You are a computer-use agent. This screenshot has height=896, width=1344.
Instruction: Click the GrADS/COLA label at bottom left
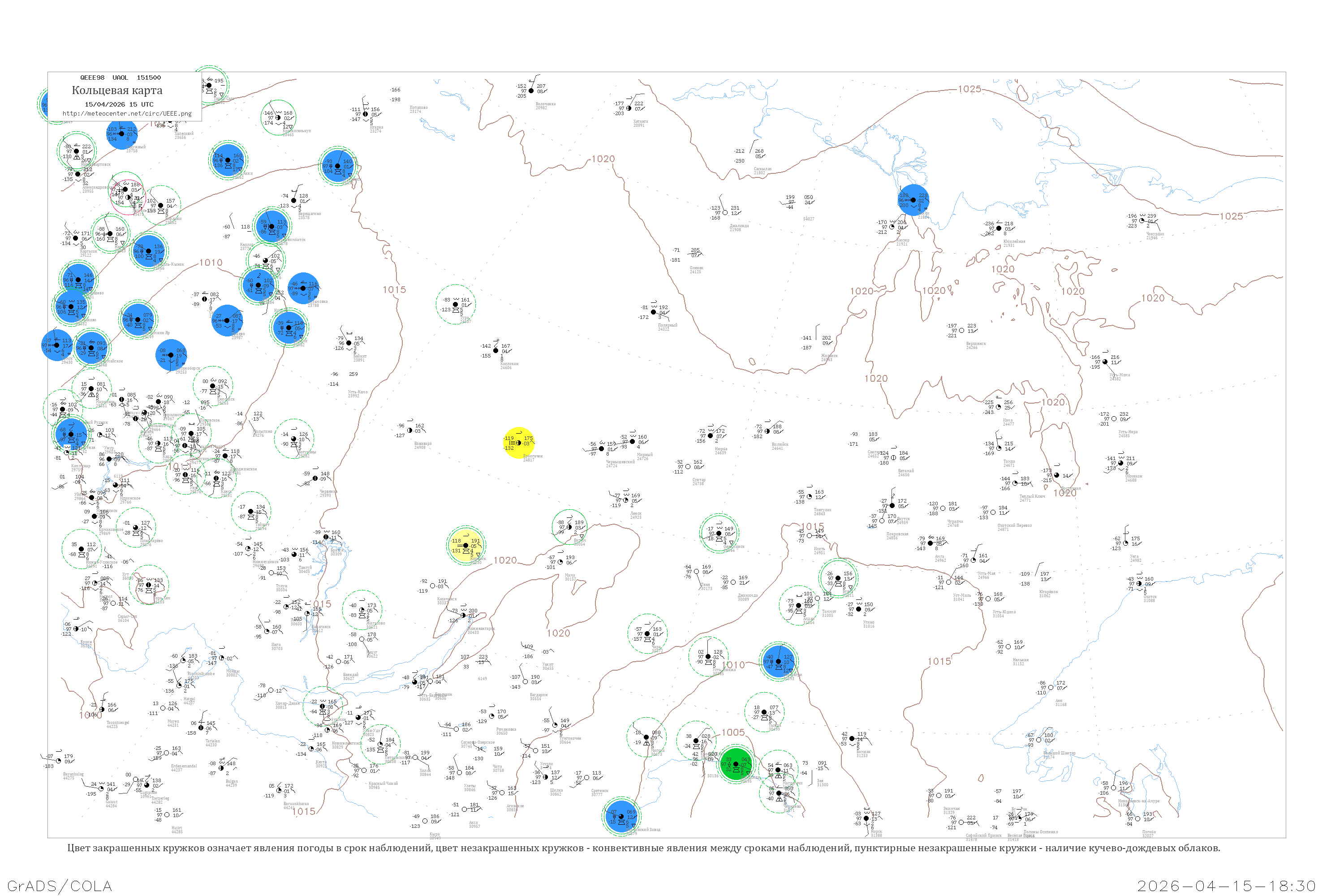point(60,886)
